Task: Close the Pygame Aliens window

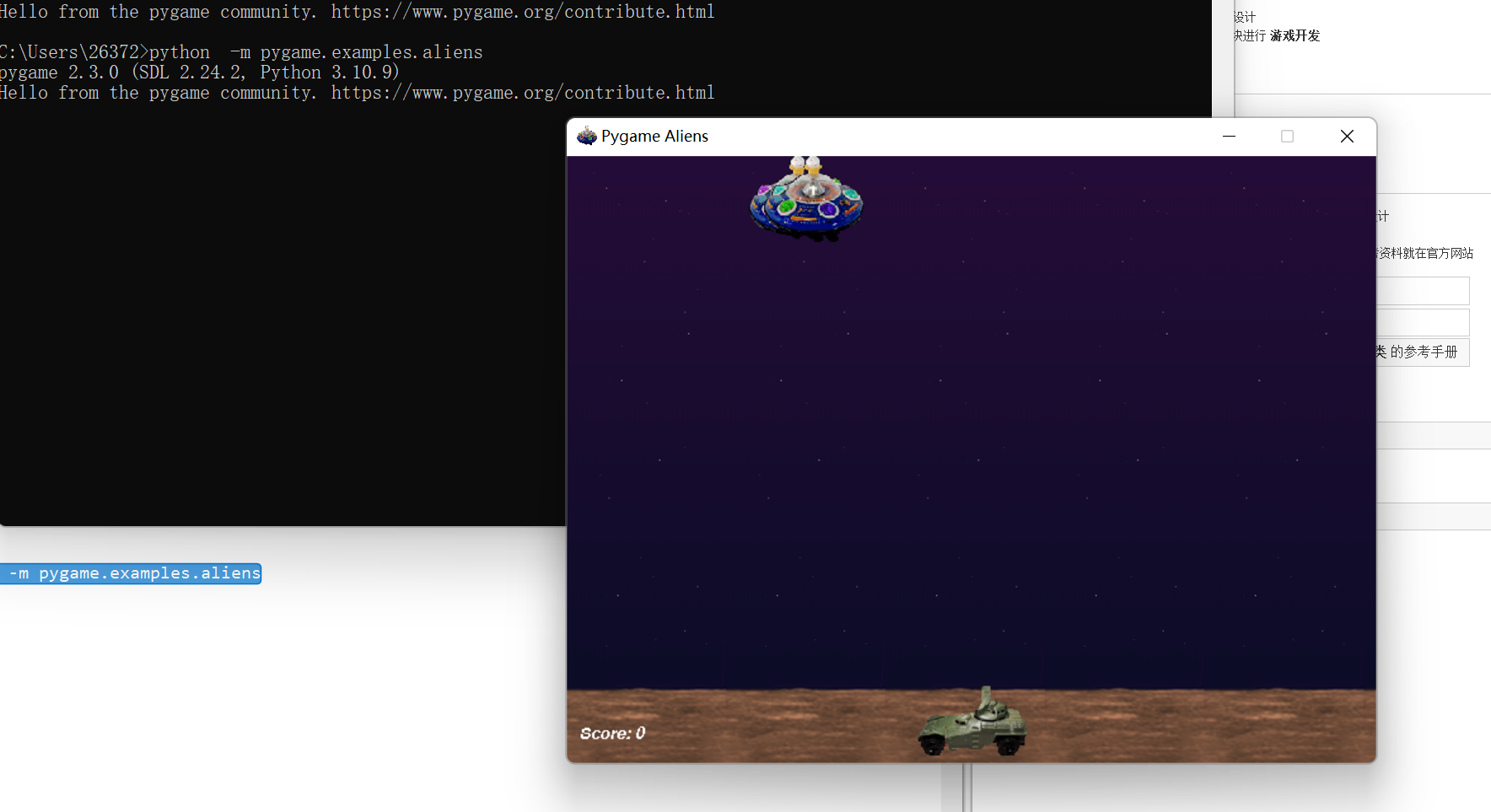Action: click(1347, 137)
